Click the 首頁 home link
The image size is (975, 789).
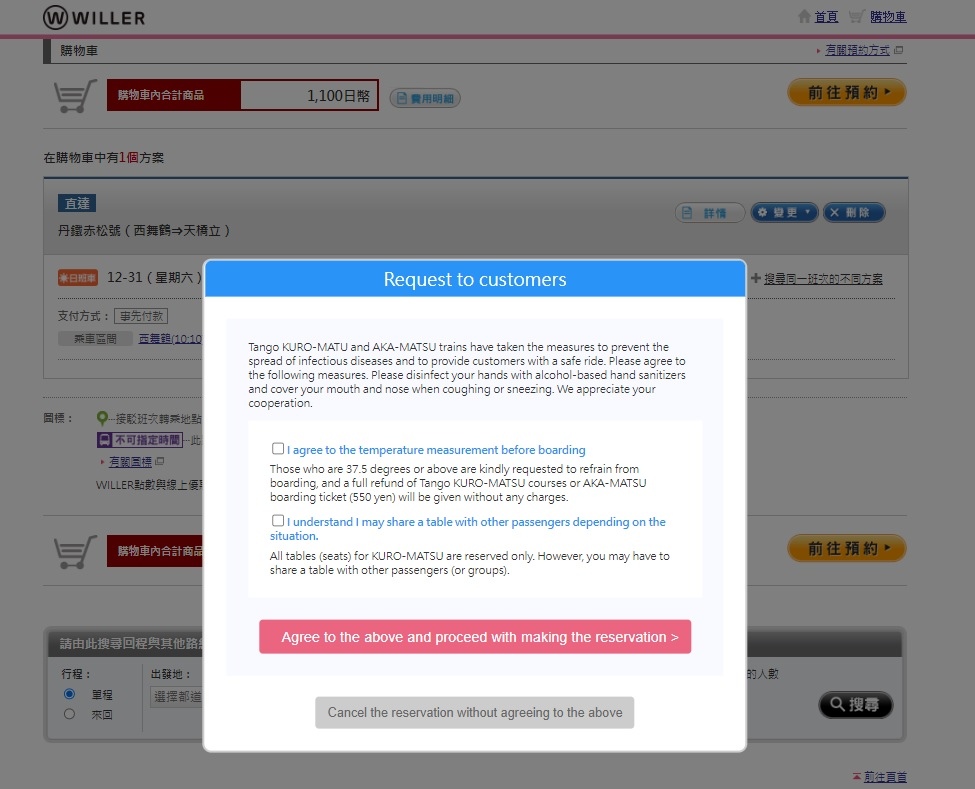click(826, 17)
